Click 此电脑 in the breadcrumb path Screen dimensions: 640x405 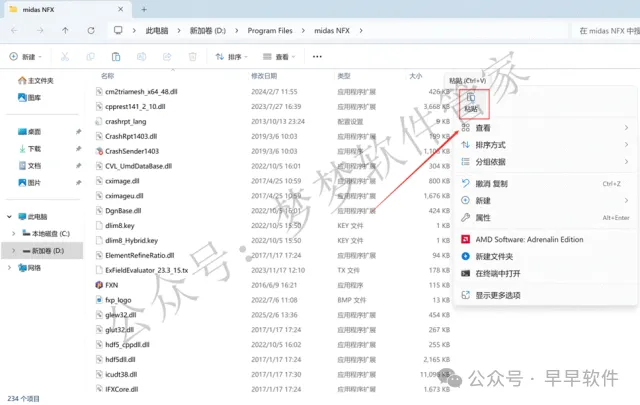coord(157,31)
